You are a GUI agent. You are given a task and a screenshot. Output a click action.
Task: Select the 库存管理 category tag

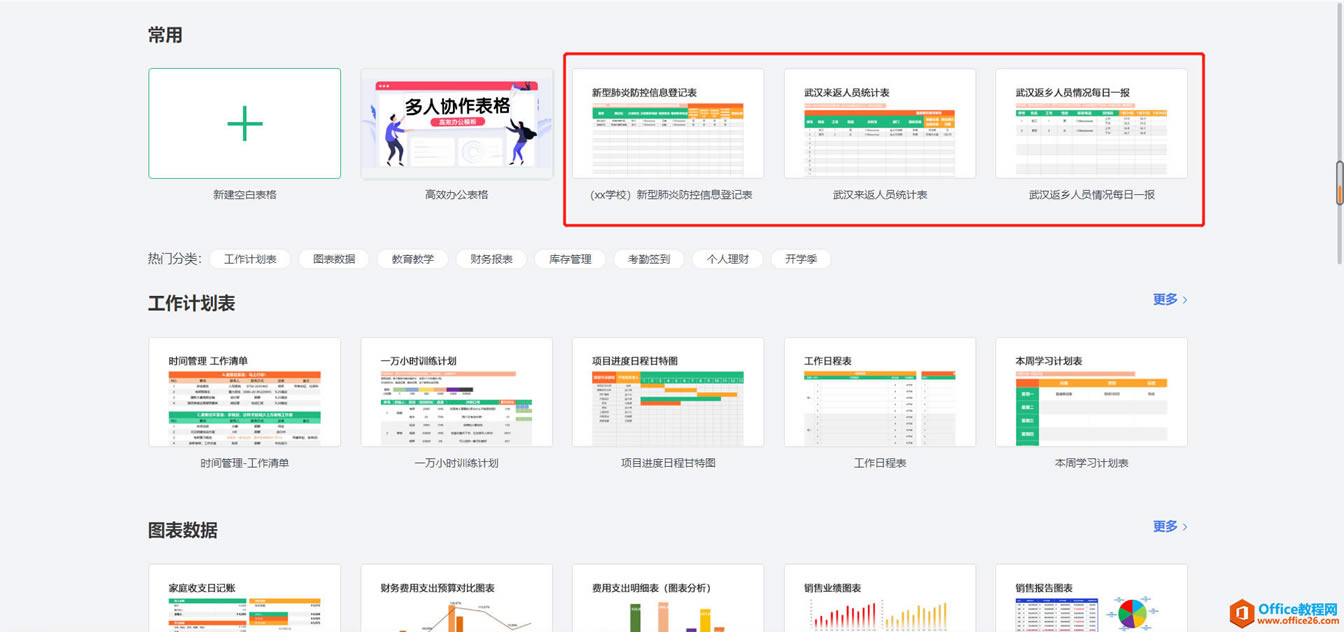click(570, 259)
